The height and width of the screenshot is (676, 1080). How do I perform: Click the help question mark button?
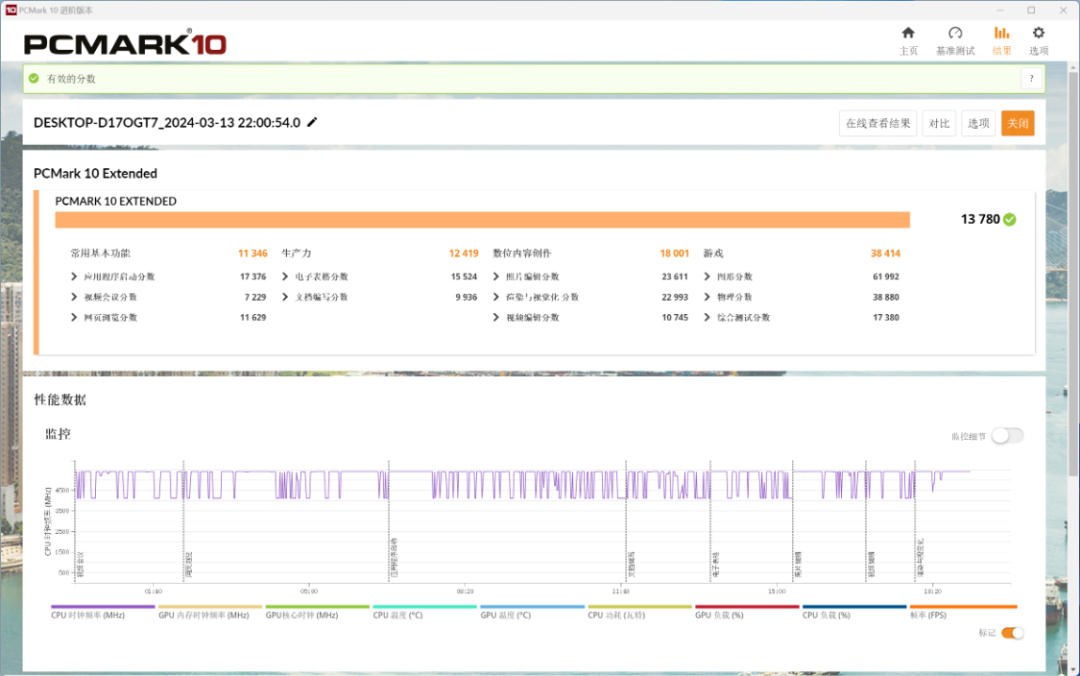1031,79
